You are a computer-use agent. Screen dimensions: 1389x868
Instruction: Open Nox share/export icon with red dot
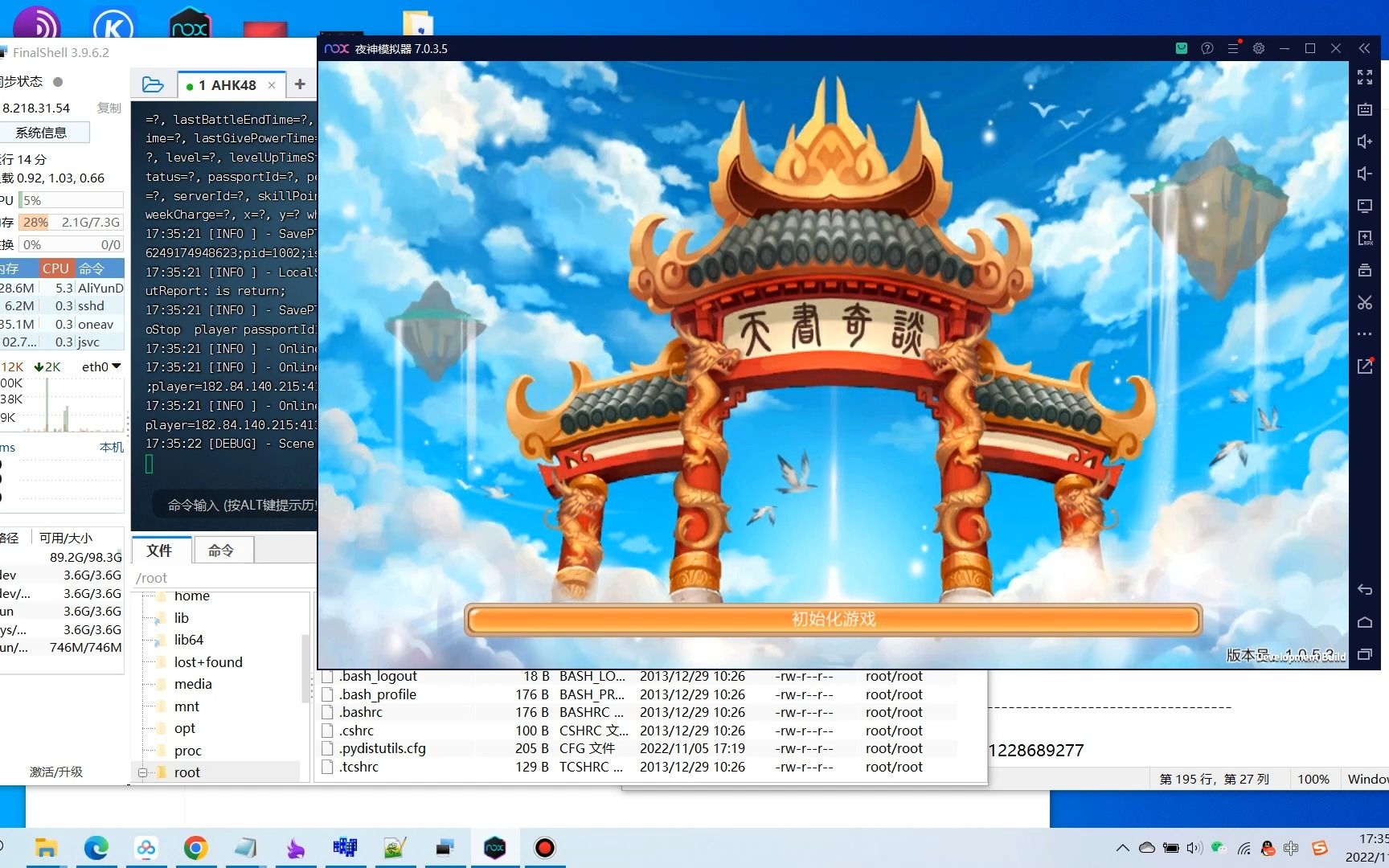tap(1365, 366)
